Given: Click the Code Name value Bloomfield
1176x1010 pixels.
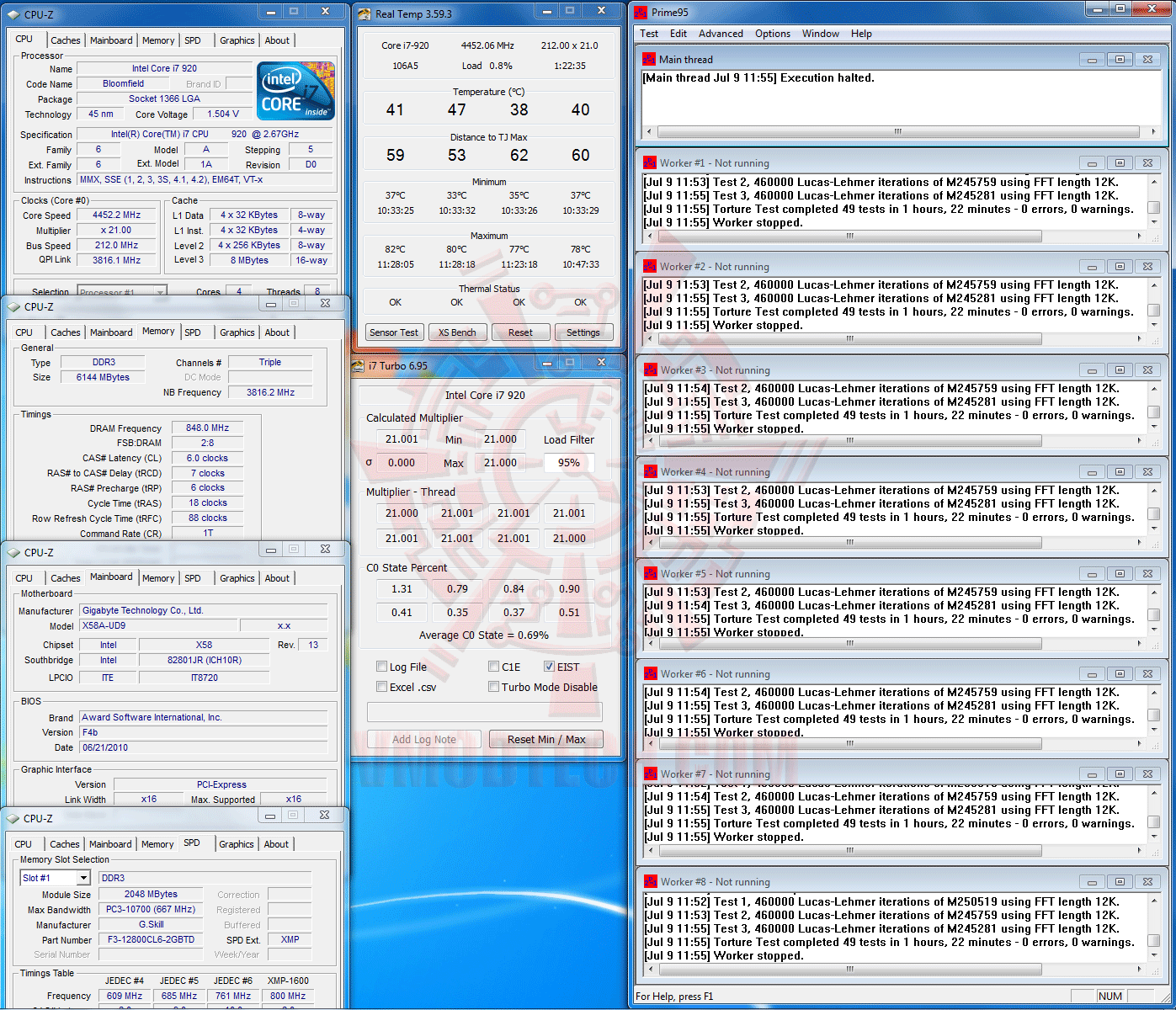Looking at the screenshot, I should [x=124, y=84].
